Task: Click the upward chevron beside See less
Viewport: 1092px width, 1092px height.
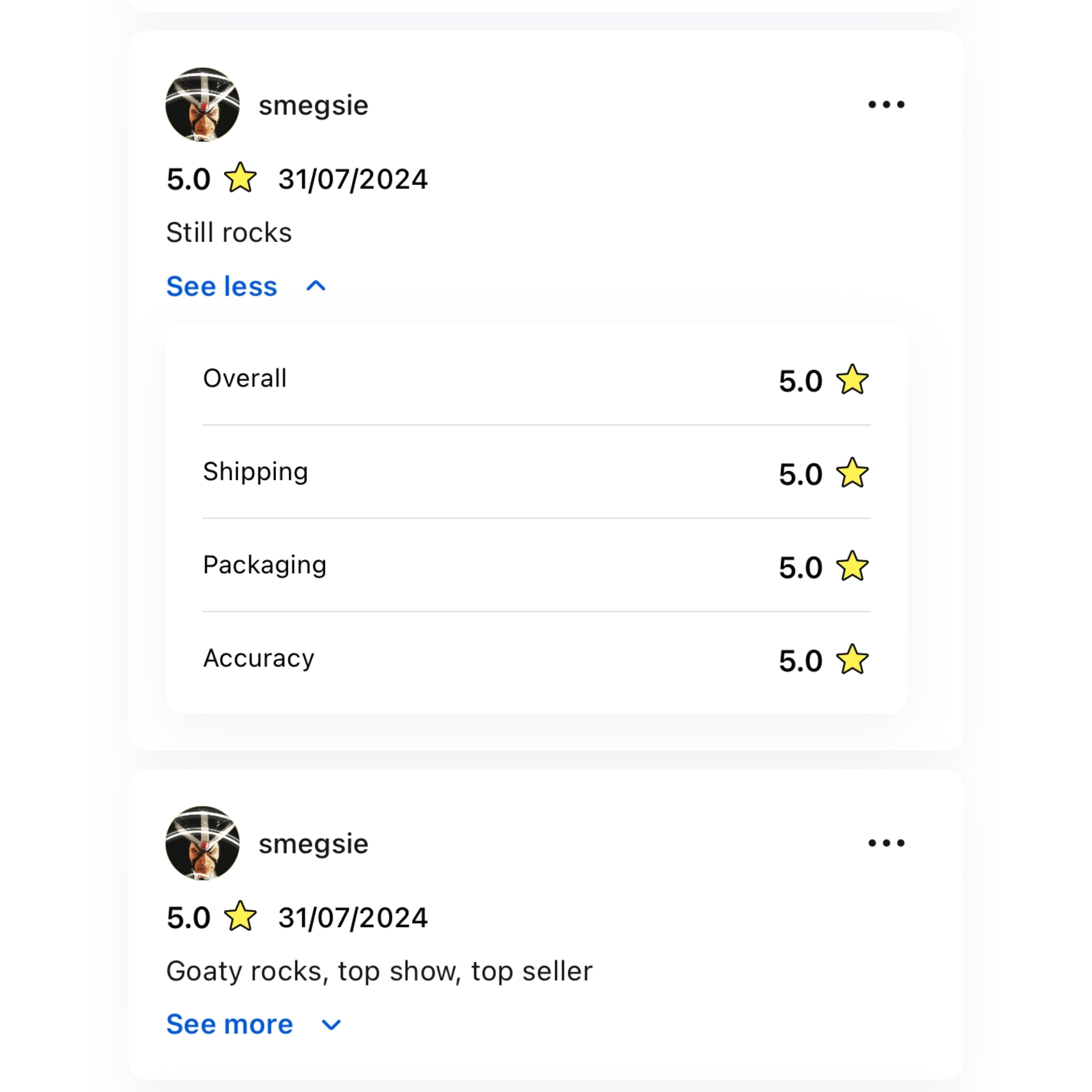Action: coord(316,286)
